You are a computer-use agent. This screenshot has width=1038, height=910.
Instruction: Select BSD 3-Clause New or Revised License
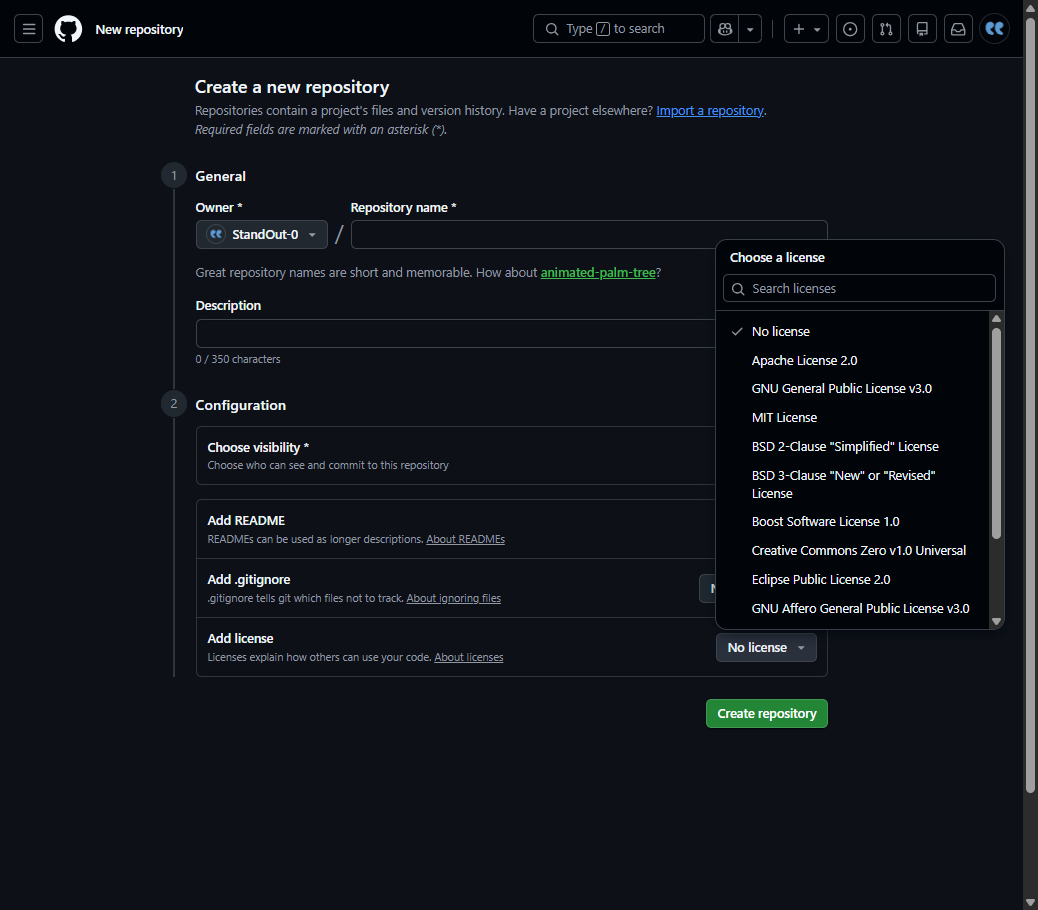(x=853, y=484)
